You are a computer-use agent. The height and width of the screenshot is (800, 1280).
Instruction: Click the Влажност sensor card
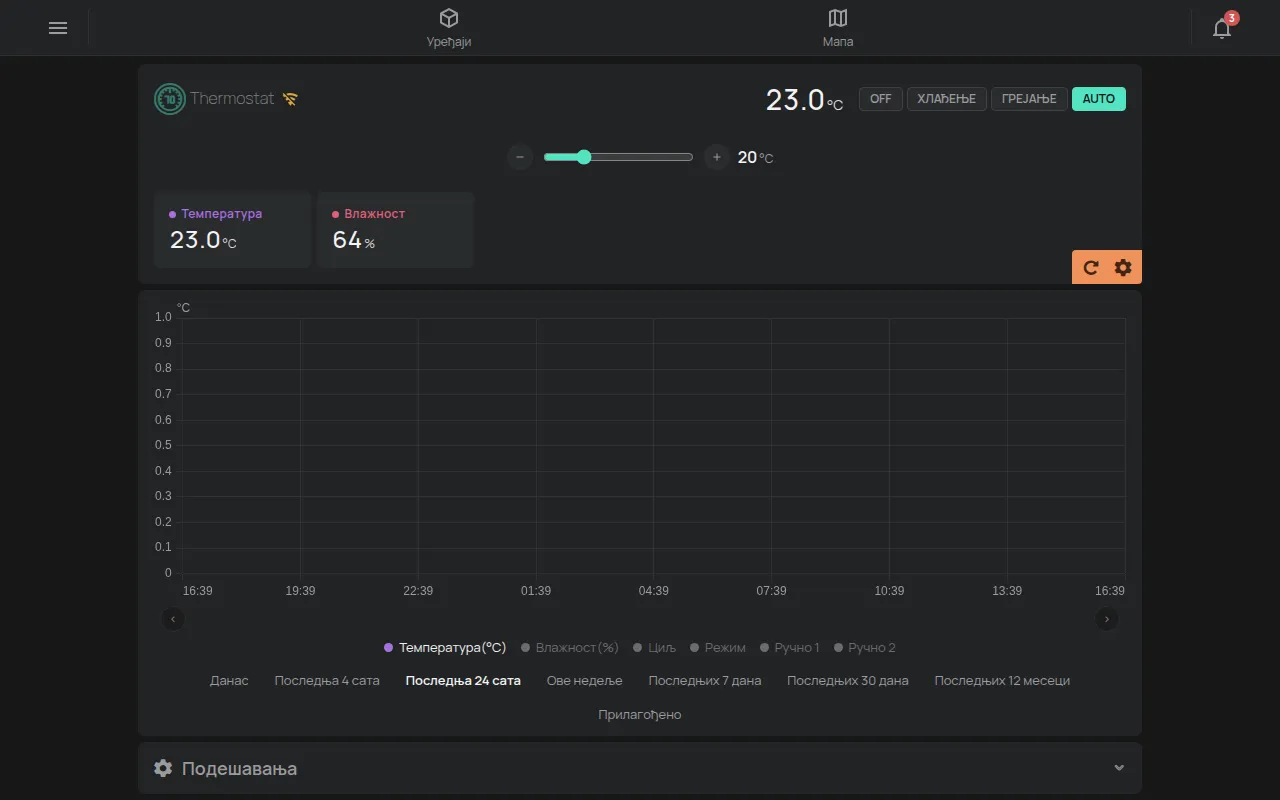click(395, 230)
